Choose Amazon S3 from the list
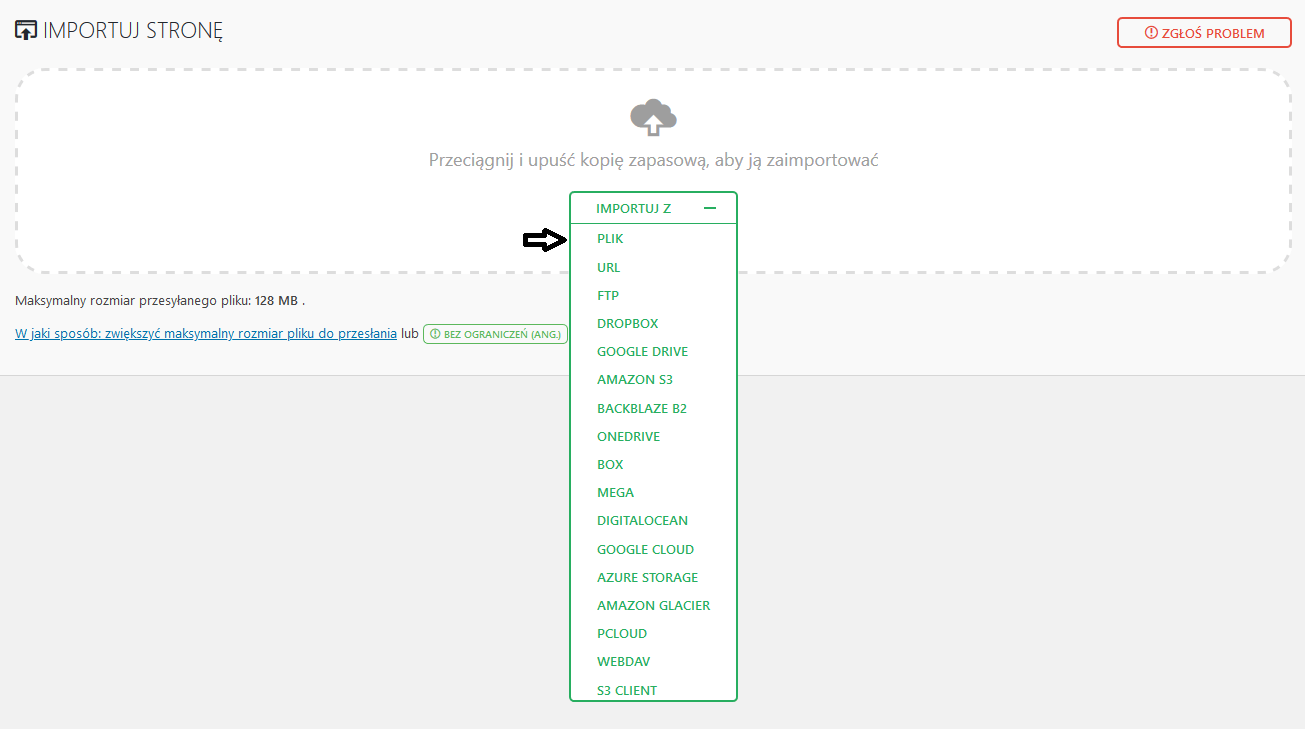1305x729 pixels. (634, 380)
